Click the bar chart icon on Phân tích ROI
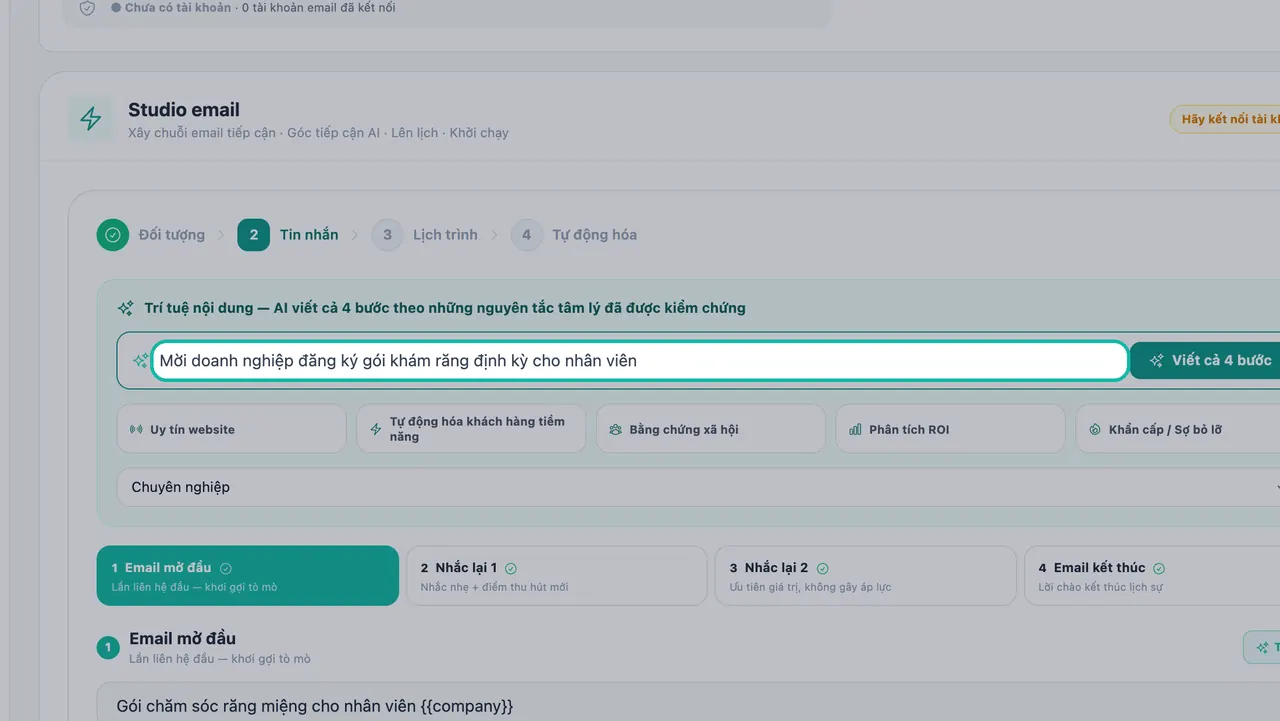Screen dimensions: 1280x721 [855, 430]
